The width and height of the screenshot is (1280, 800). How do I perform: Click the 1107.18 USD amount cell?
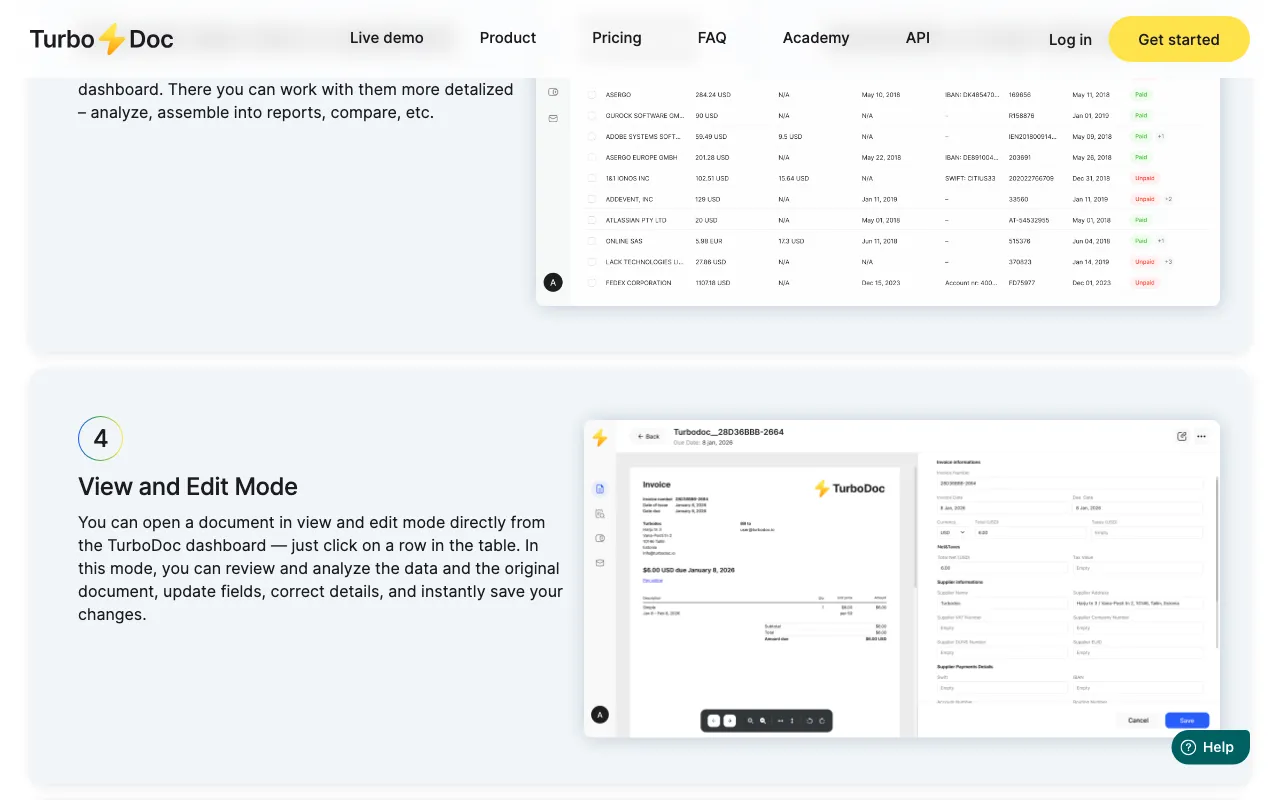[713, 283]
